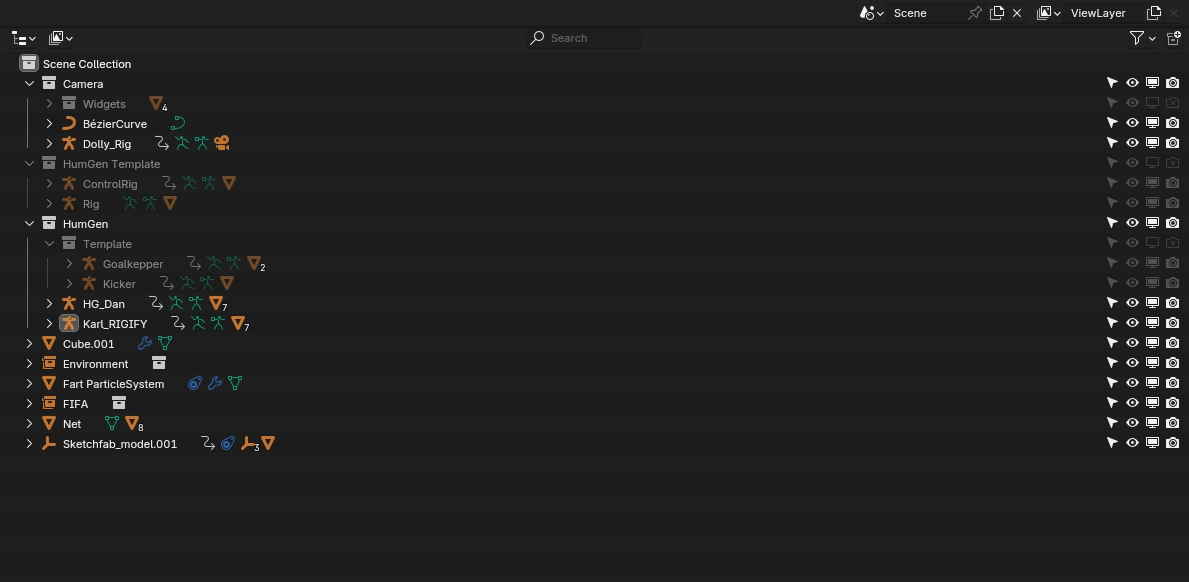Add a new collection with top-right icon
1189x582 pixels.
tap(1174, 38)
